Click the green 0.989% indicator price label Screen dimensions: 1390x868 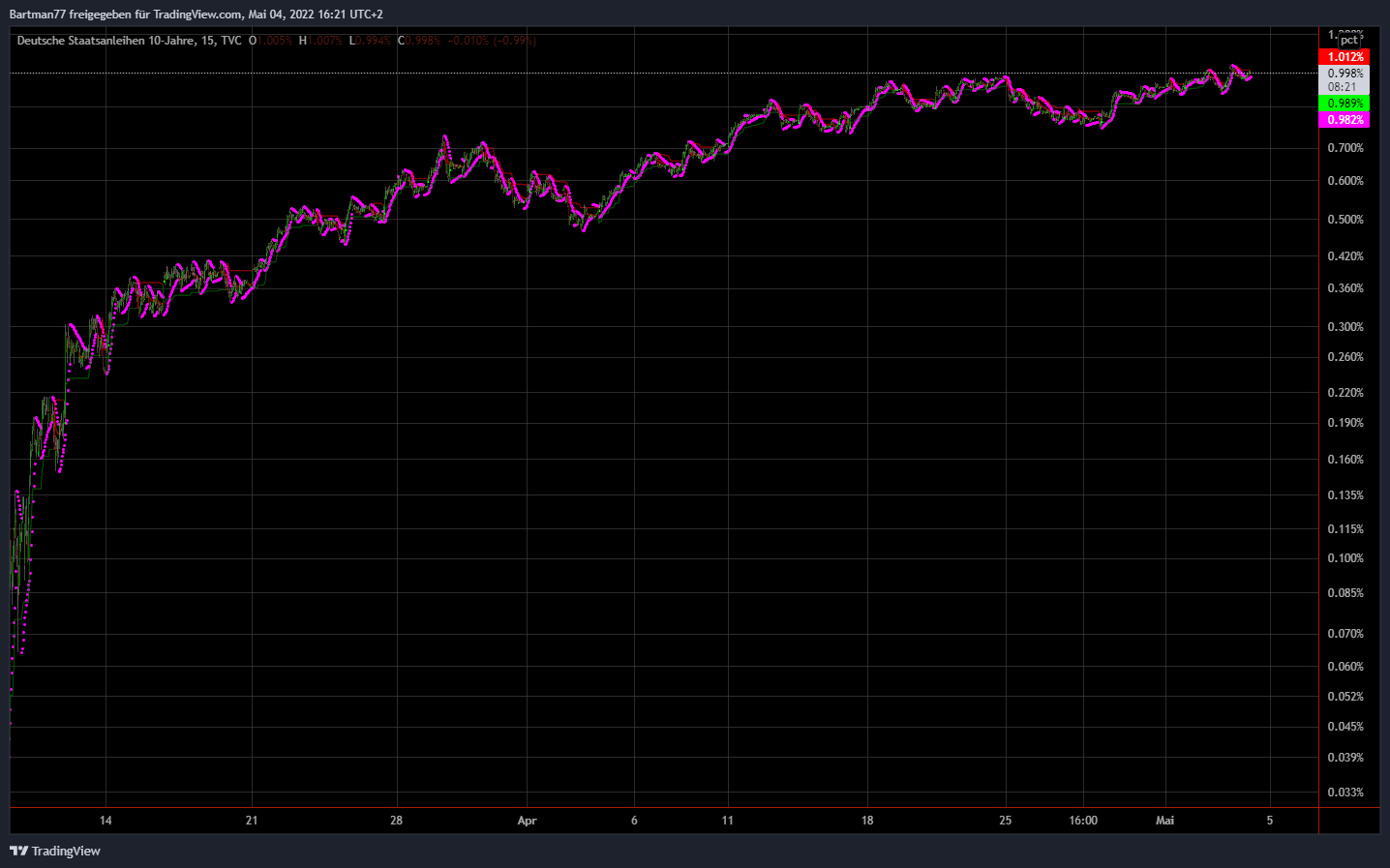pyautogui.click(x=1346, y=102)
